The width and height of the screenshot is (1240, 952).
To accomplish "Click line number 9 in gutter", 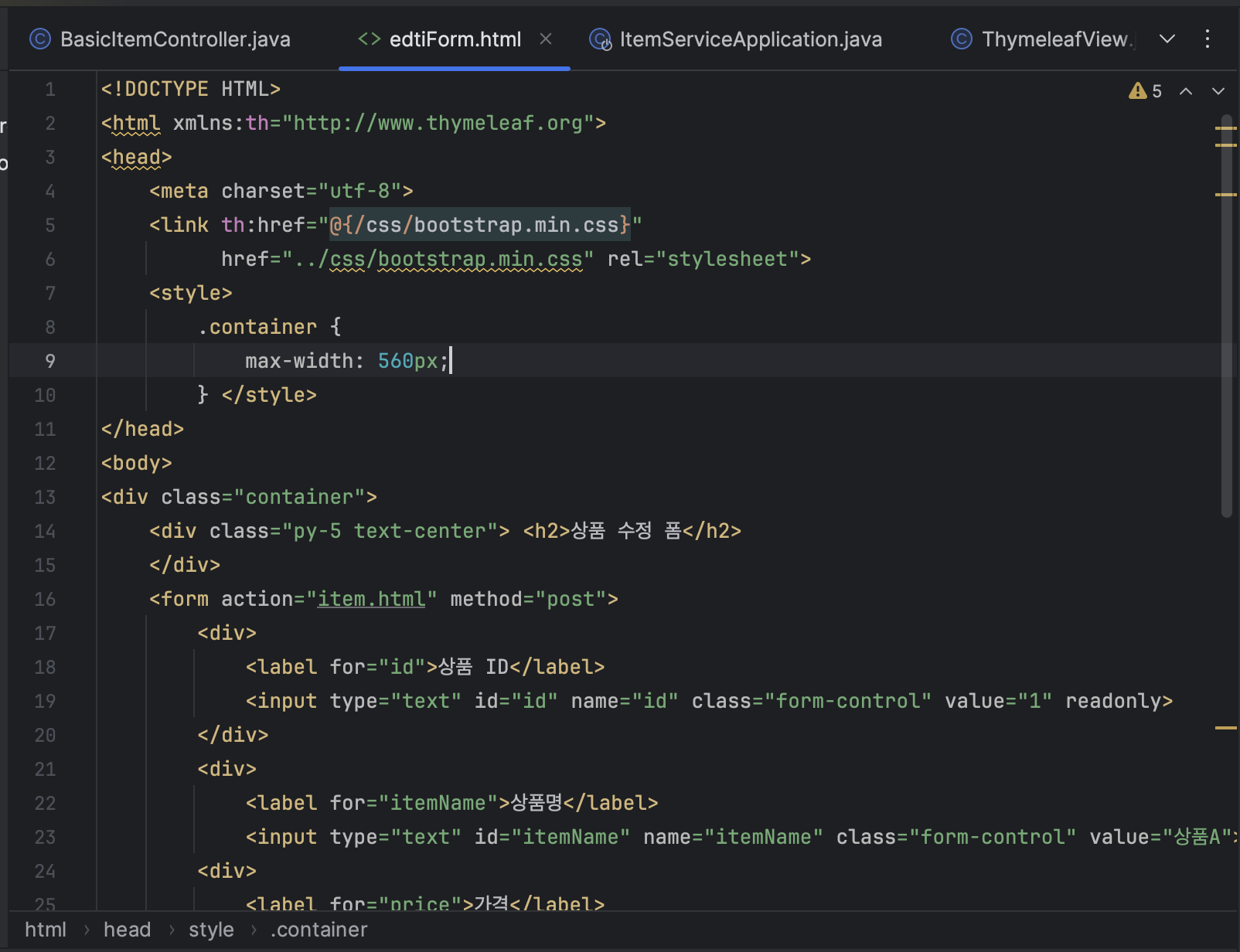I will click(50, 361).
